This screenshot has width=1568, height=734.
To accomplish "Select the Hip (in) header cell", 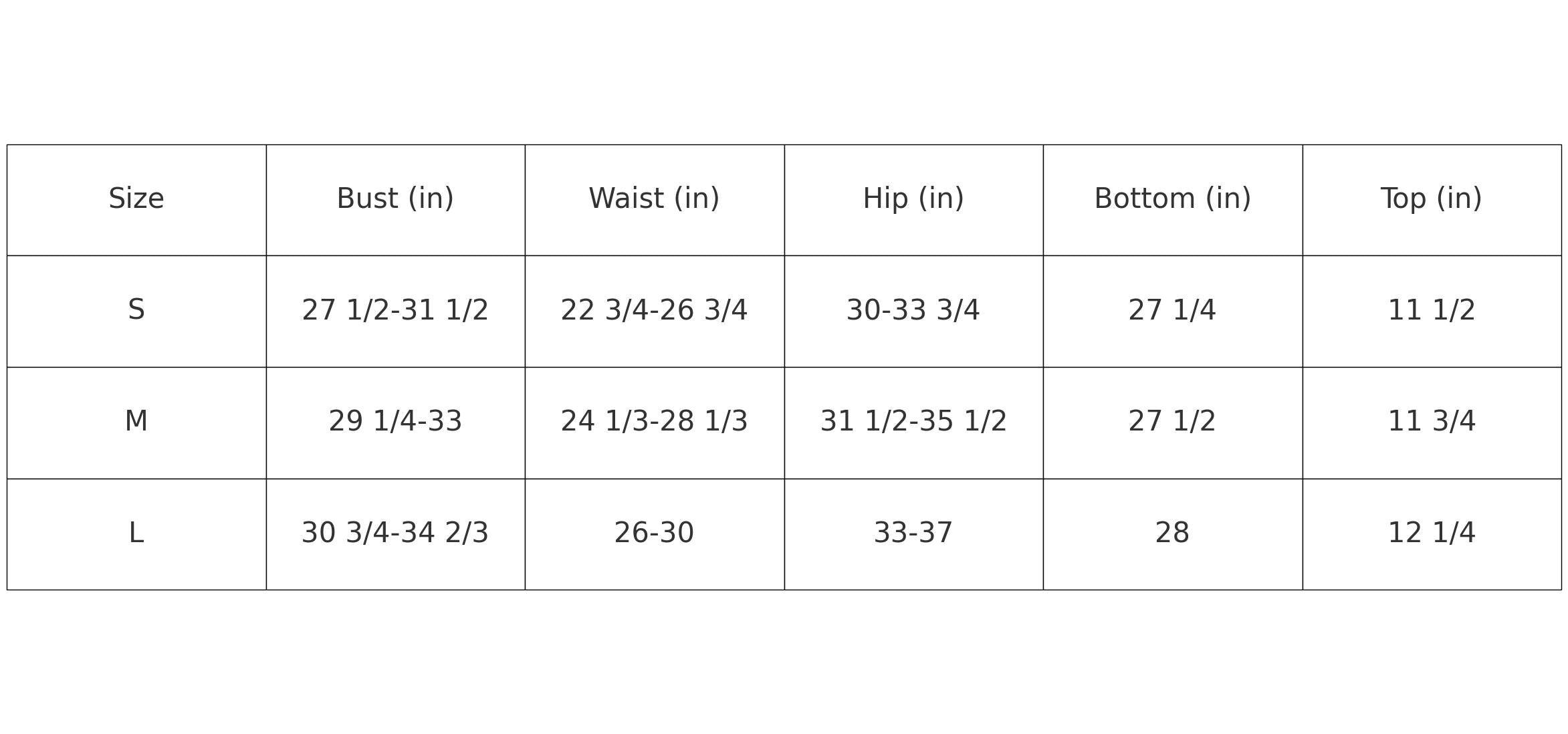I will [913, 199].
